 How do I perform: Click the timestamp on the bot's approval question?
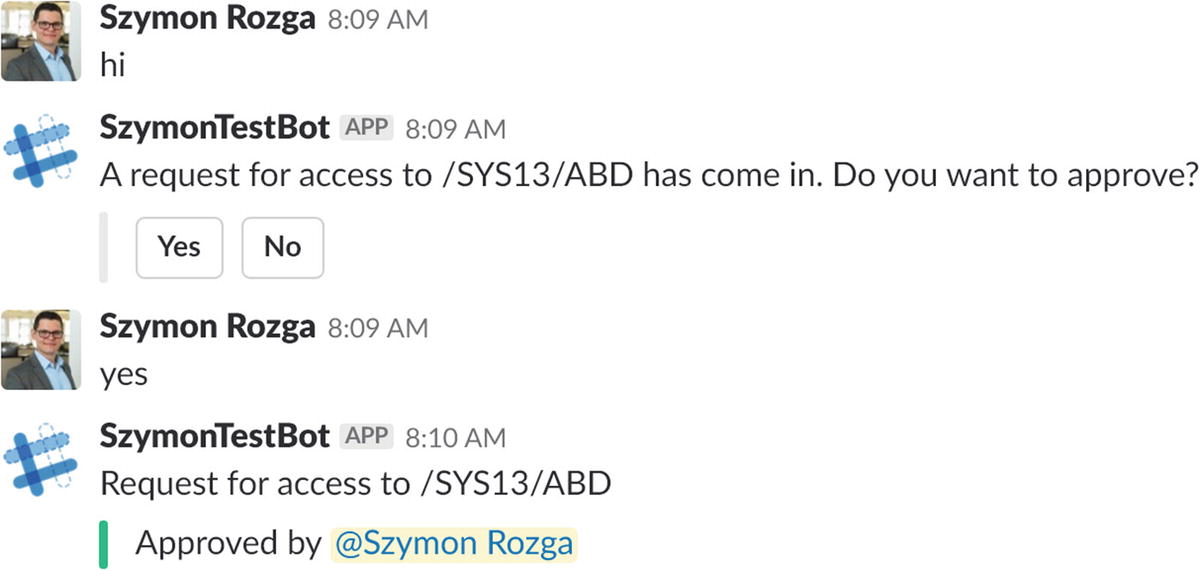[456, 130]
